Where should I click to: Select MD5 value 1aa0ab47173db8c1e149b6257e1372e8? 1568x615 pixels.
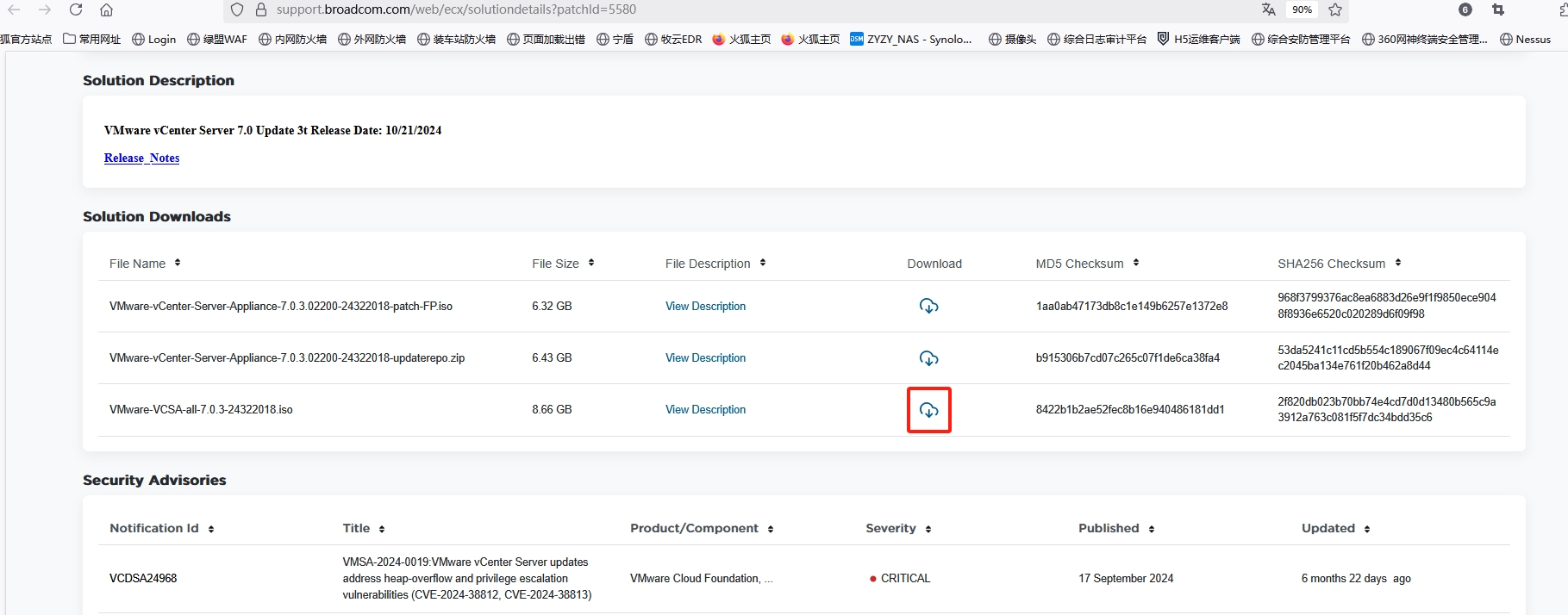(x=1132, y=306)
